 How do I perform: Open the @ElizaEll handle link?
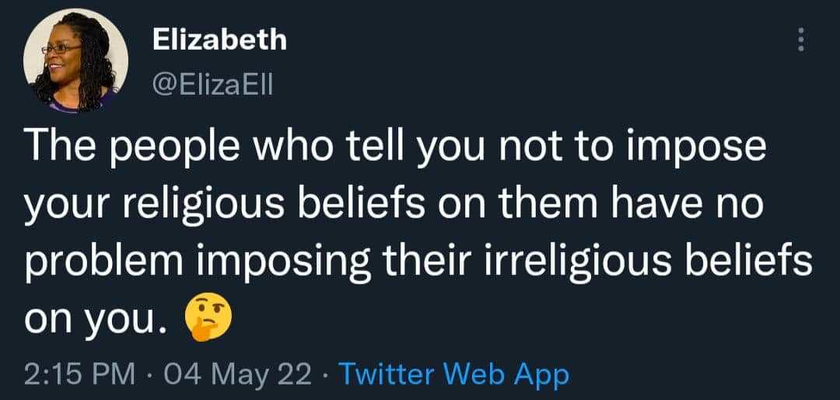(213, 85)
